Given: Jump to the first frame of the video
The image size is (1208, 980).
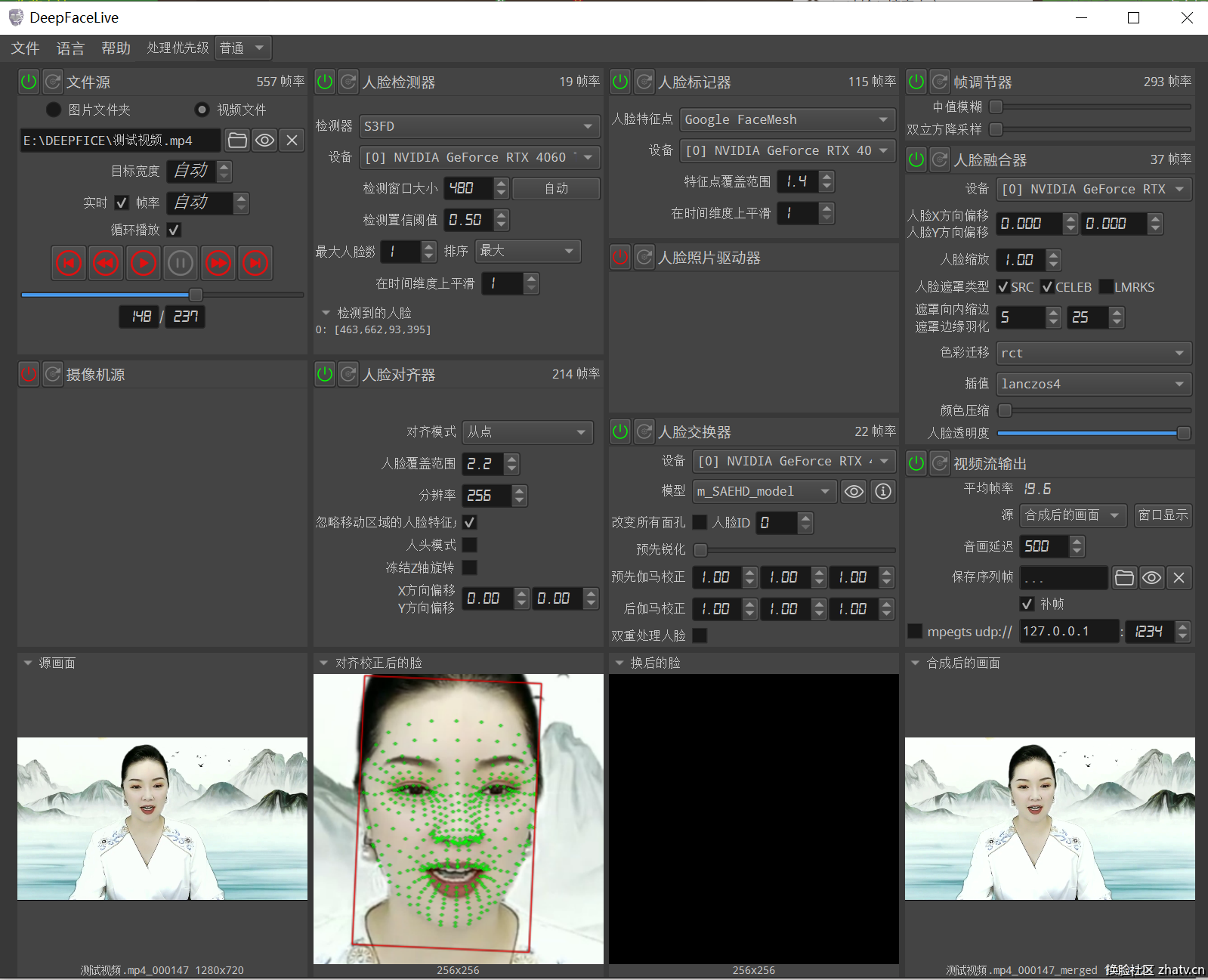Looking at the screenshot, I should point(69,263).
